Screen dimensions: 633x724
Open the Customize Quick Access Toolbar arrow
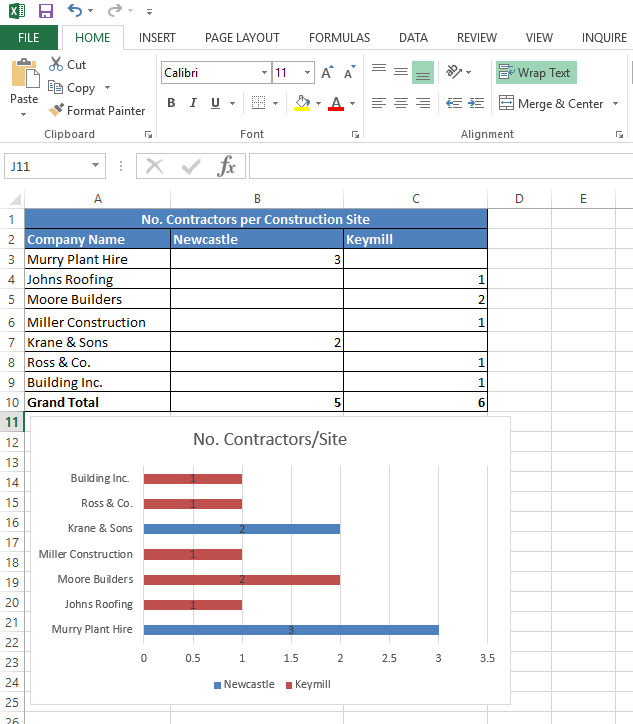(x=149, y=12)
